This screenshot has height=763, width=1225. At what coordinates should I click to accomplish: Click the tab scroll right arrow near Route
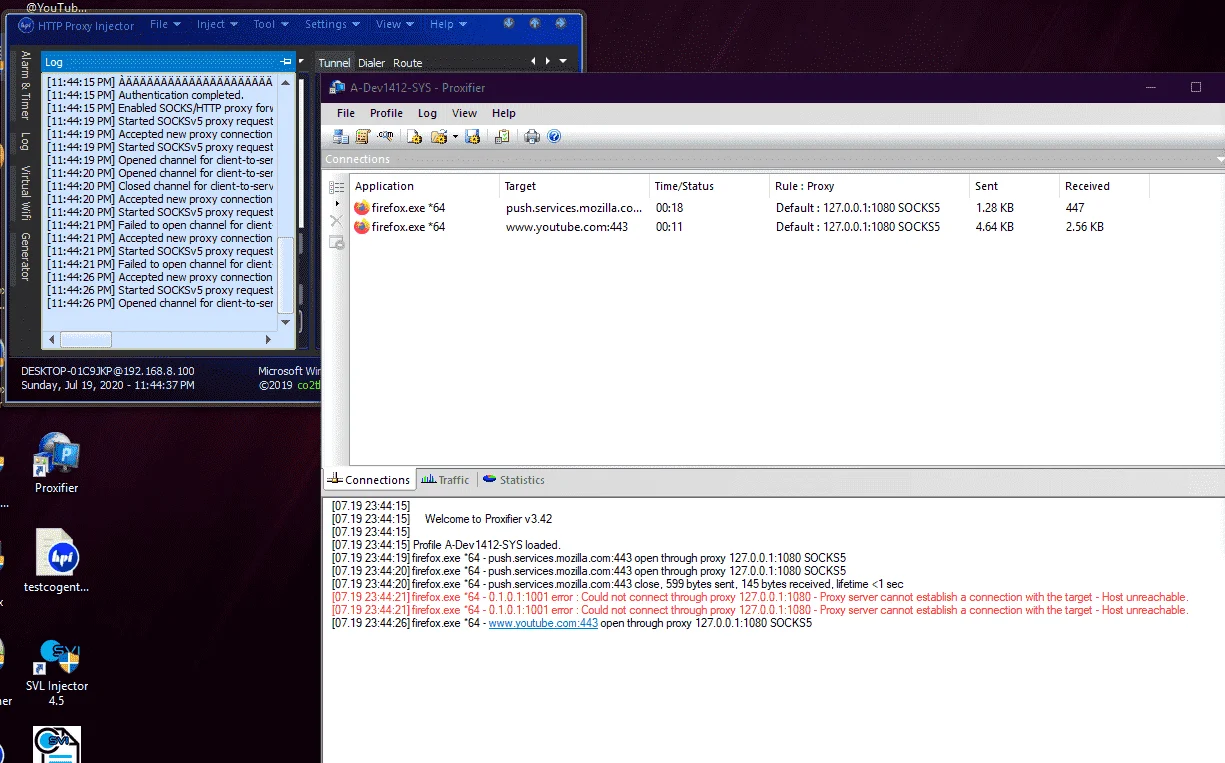[x=547, y=62]
